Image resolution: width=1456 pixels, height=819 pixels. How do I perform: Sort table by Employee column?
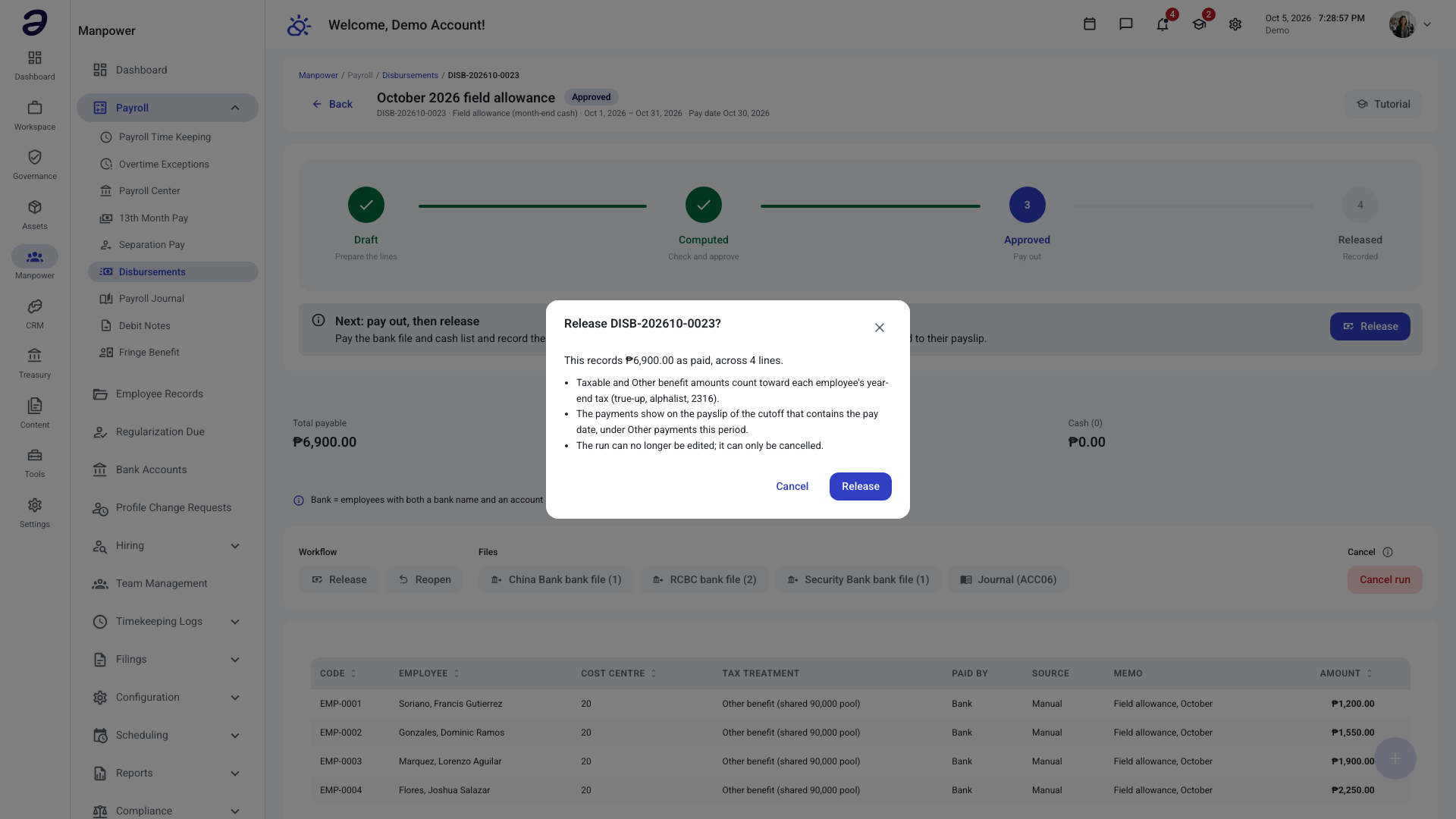coord(429,673)
